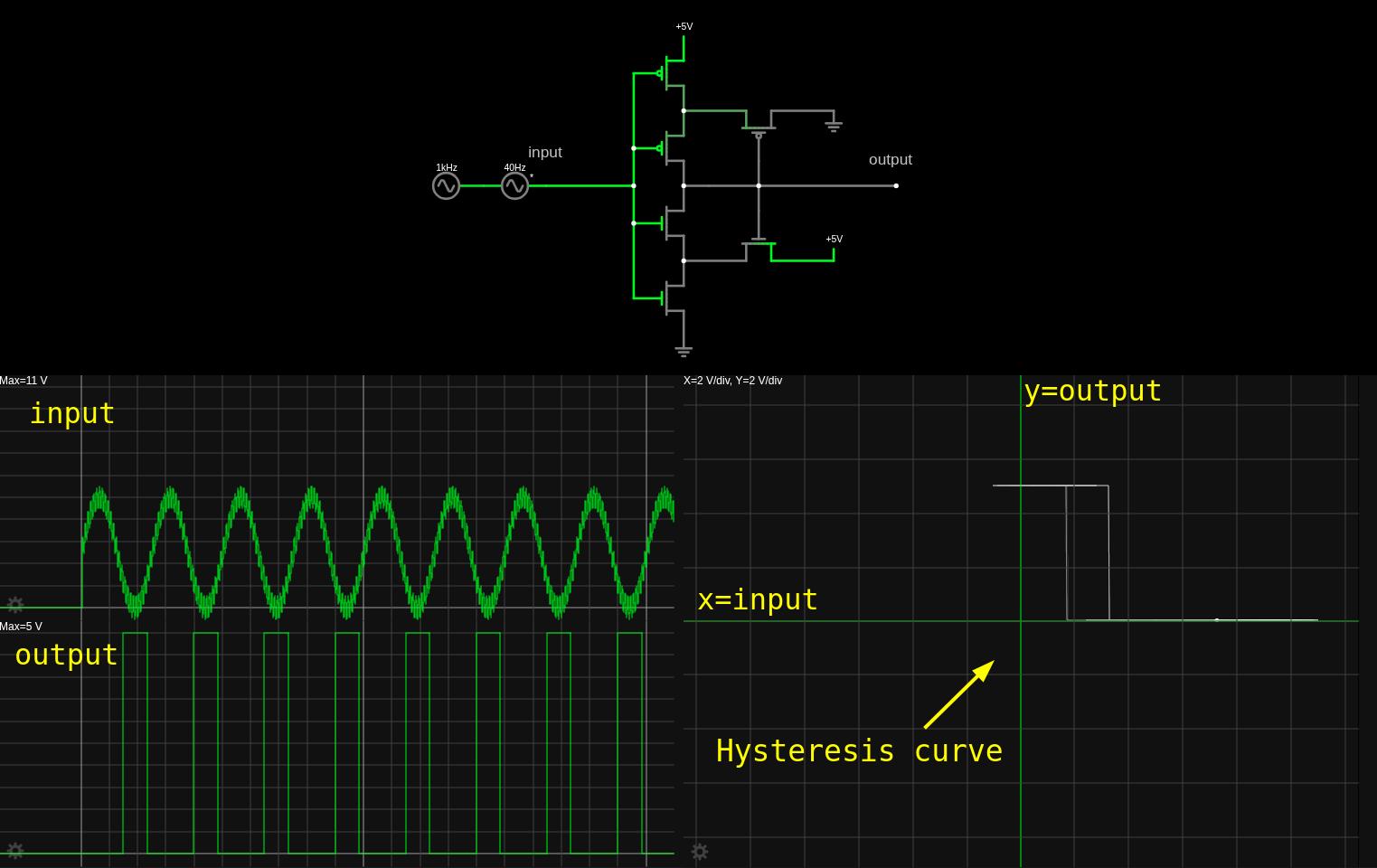Screen dimensions: 1377x868
Task: Select the bottom transistor connected to ground
Action: [x=671, y=297]
